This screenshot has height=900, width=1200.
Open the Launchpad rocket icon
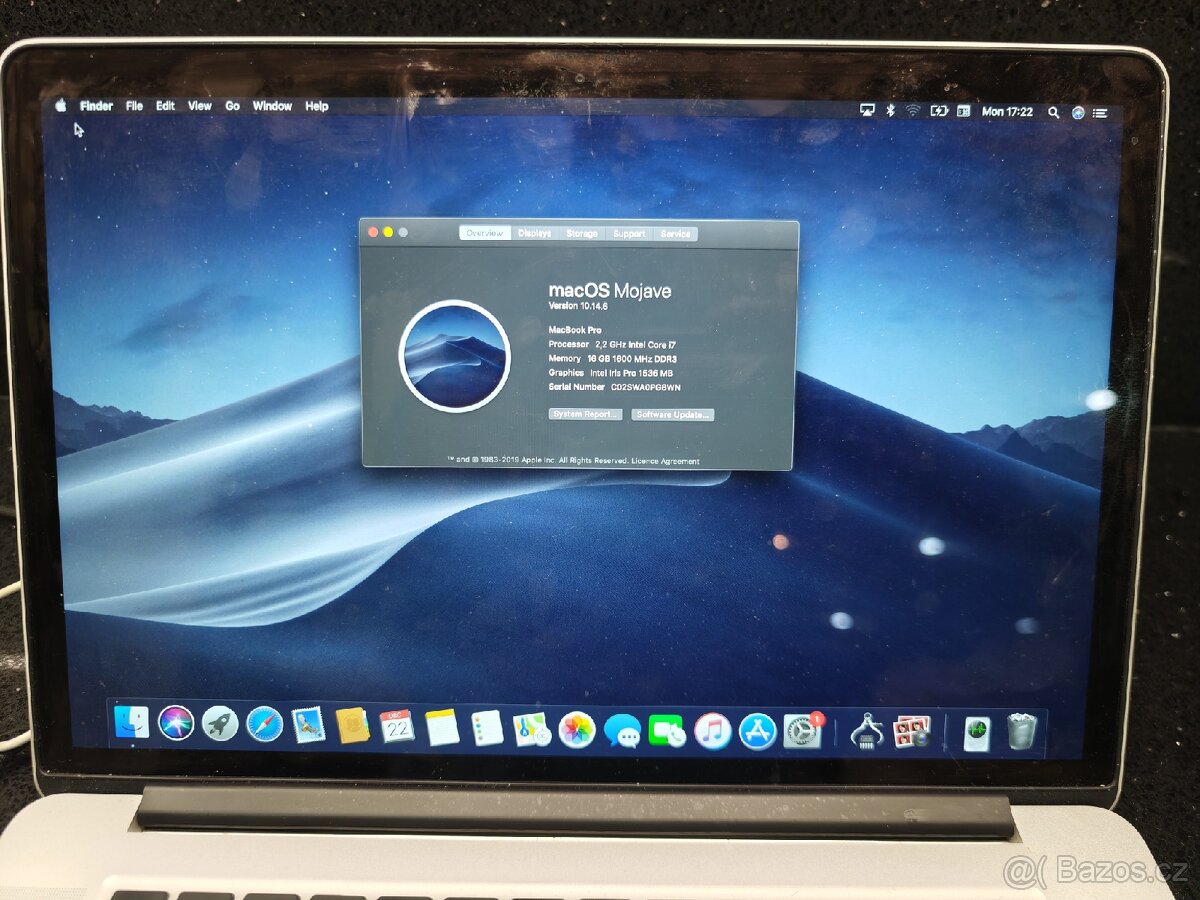click(220, 723)
